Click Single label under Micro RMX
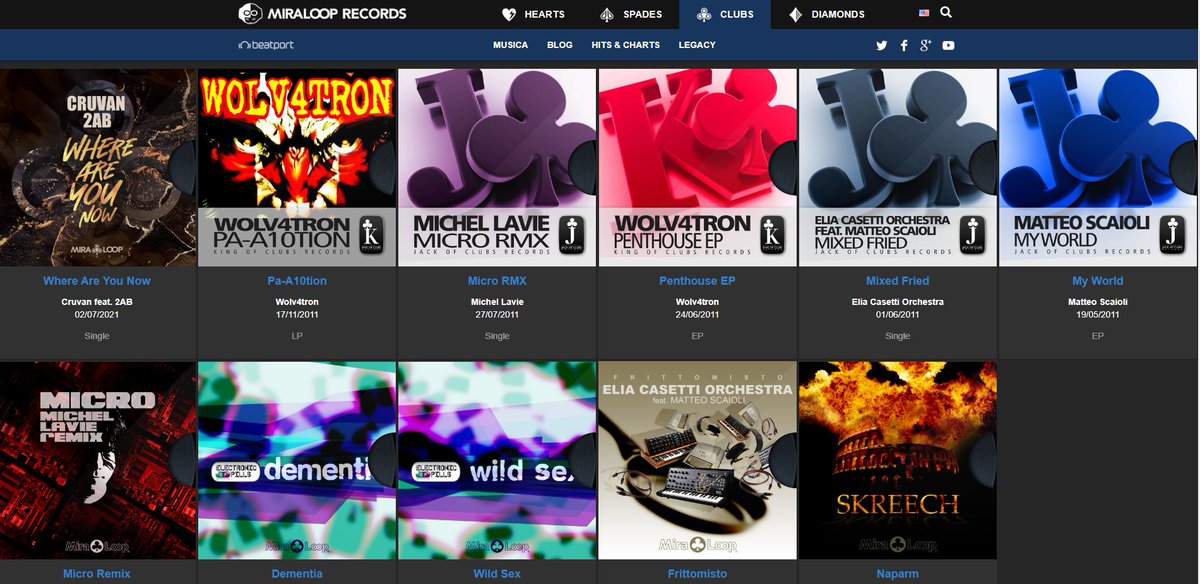Viewport: 1200px width, 584px height. [497, 336]
